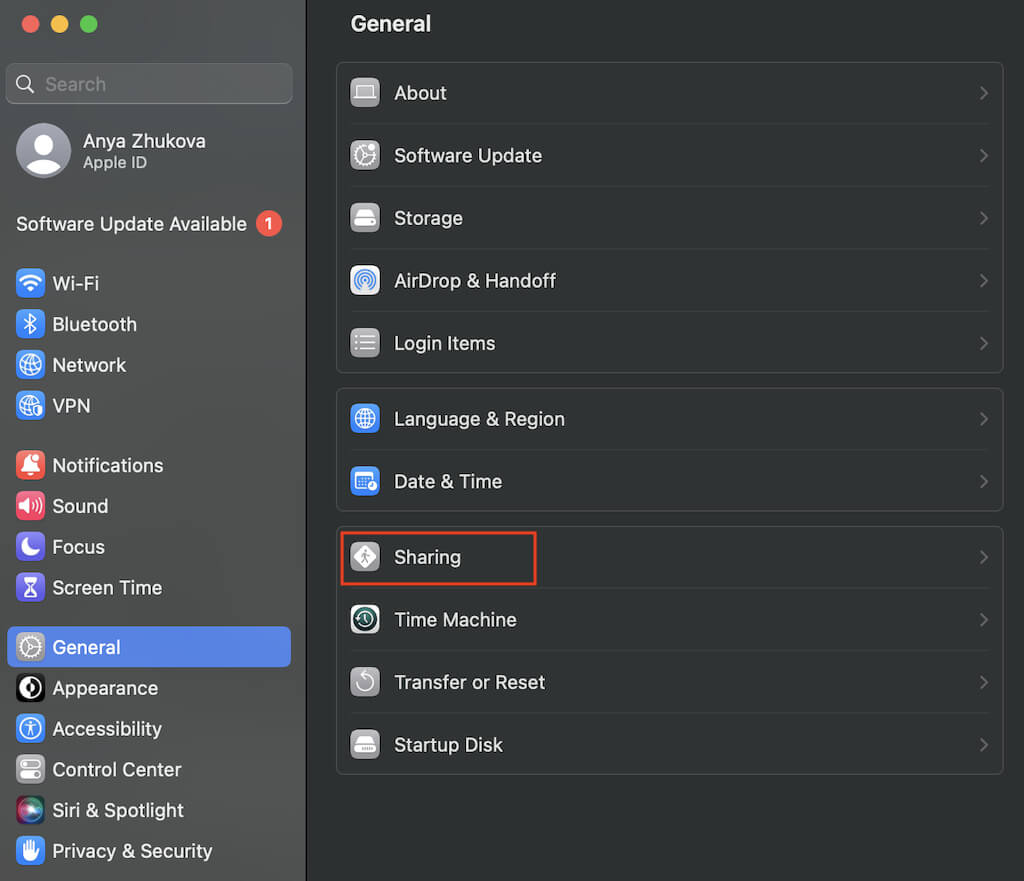The width and height of the screenshot is (1024, 881).
Task: Expand the Language & Region chevron
Action: [984, 419]
